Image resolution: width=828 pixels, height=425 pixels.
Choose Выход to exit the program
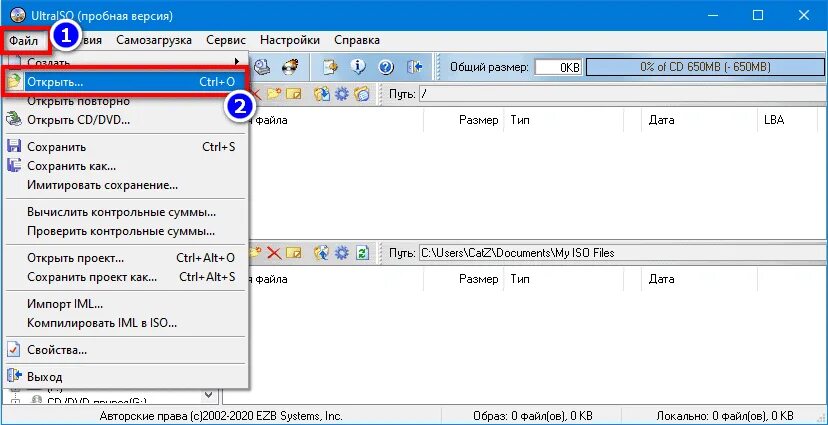tap(127, 377)
